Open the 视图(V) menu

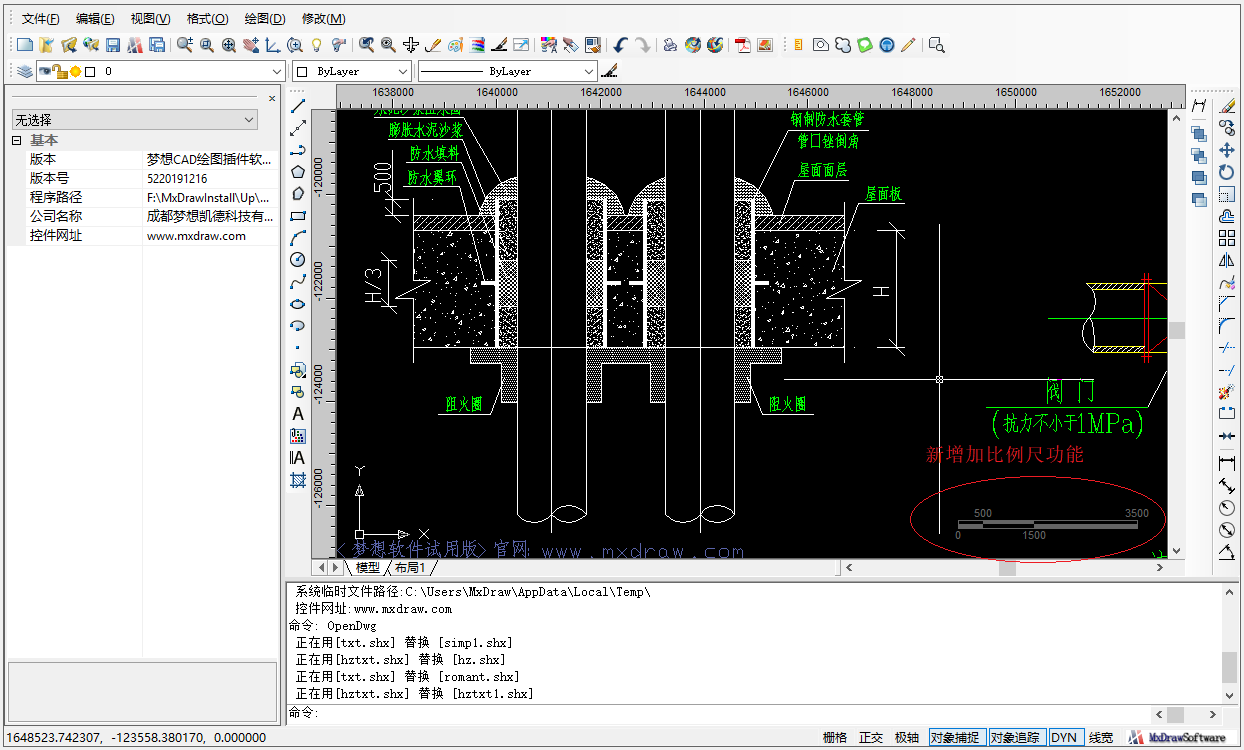pos(150,19)
